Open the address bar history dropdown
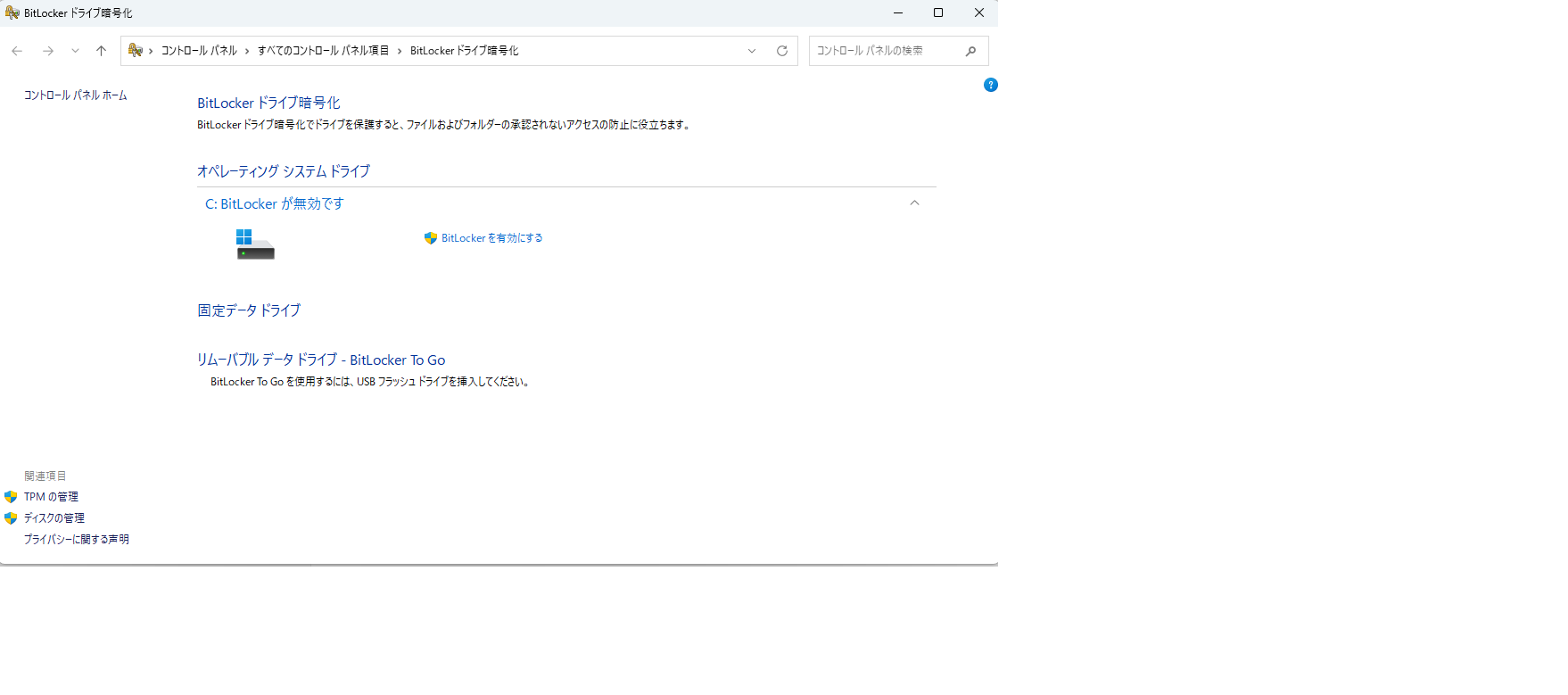The image size is (1568, 695). coord(752,51)
